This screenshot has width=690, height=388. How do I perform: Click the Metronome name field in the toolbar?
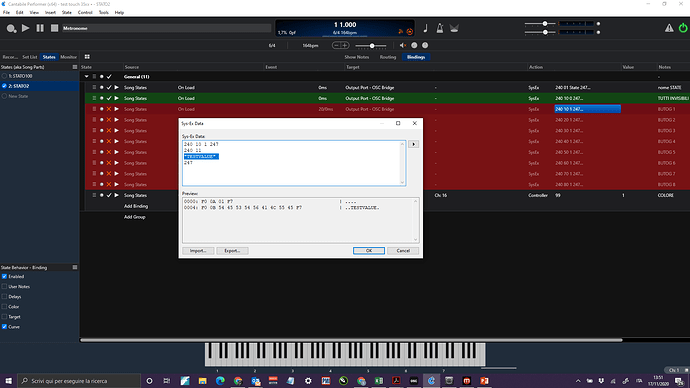(166, 28)
